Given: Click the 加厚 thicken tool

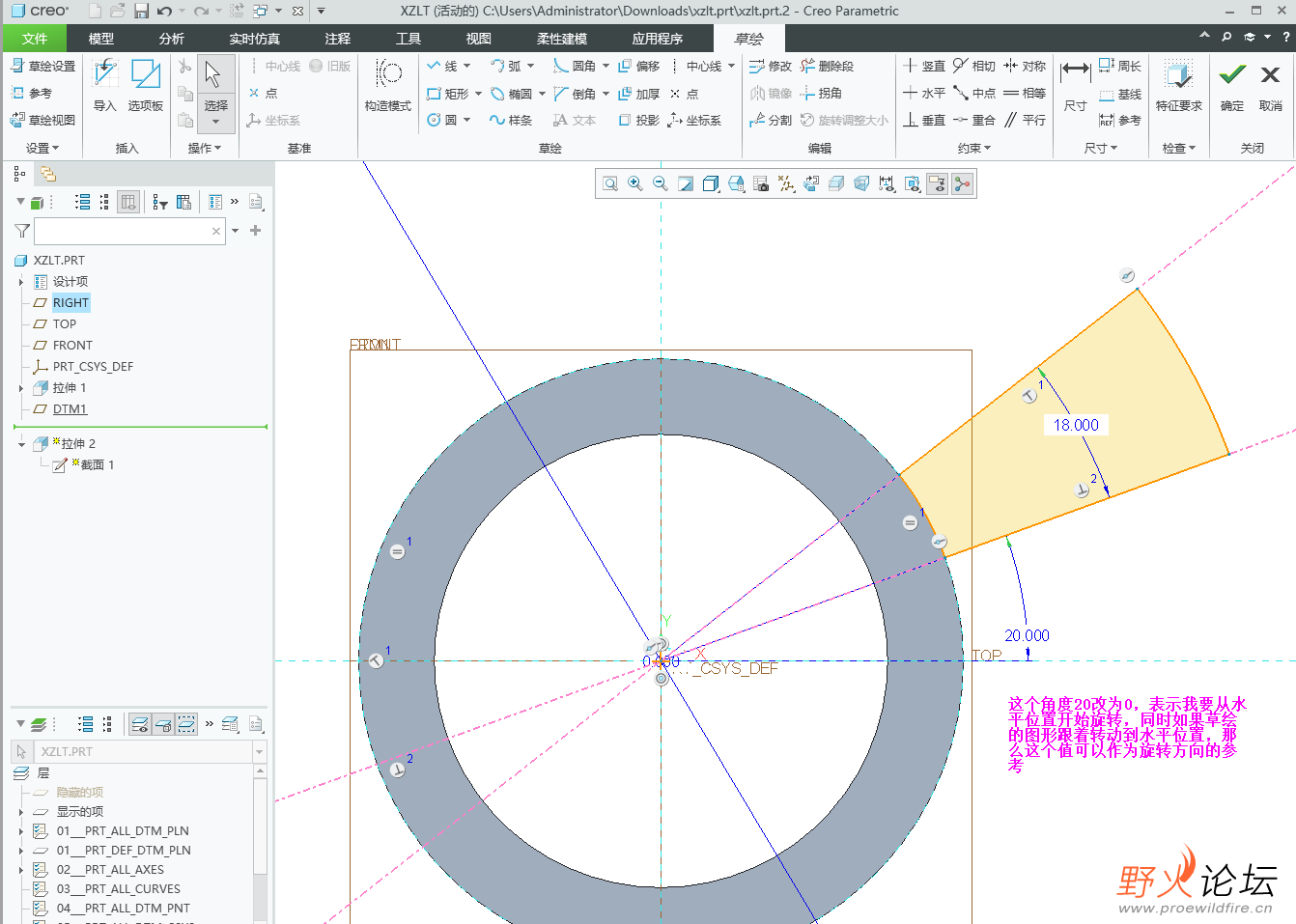Looking at the screenshot, I should (639, 94).
